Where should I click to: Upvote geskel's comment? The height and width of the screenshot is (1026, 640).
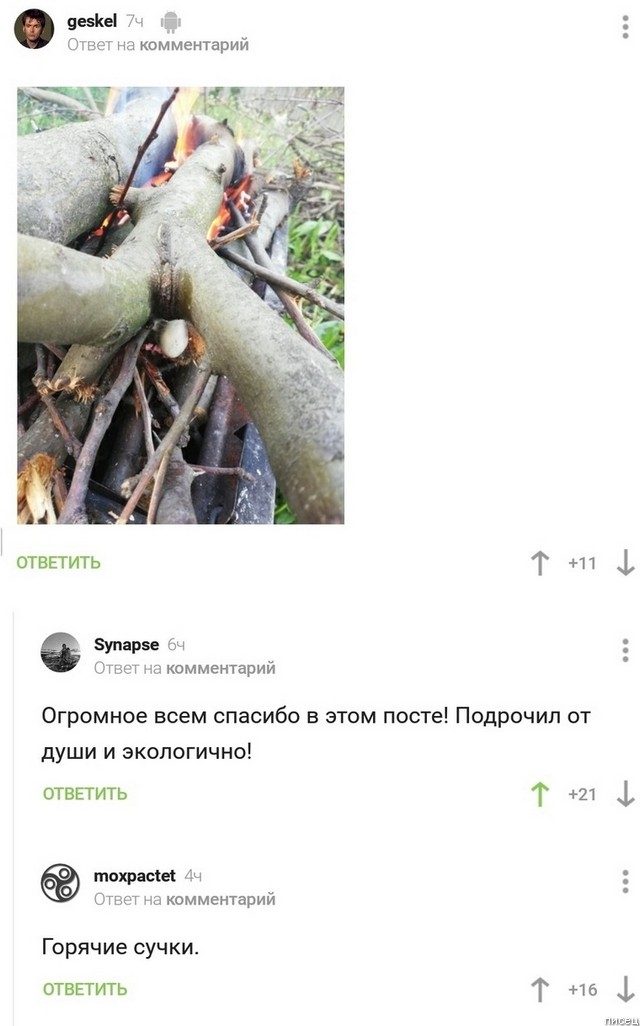click(x=540, y=563)
